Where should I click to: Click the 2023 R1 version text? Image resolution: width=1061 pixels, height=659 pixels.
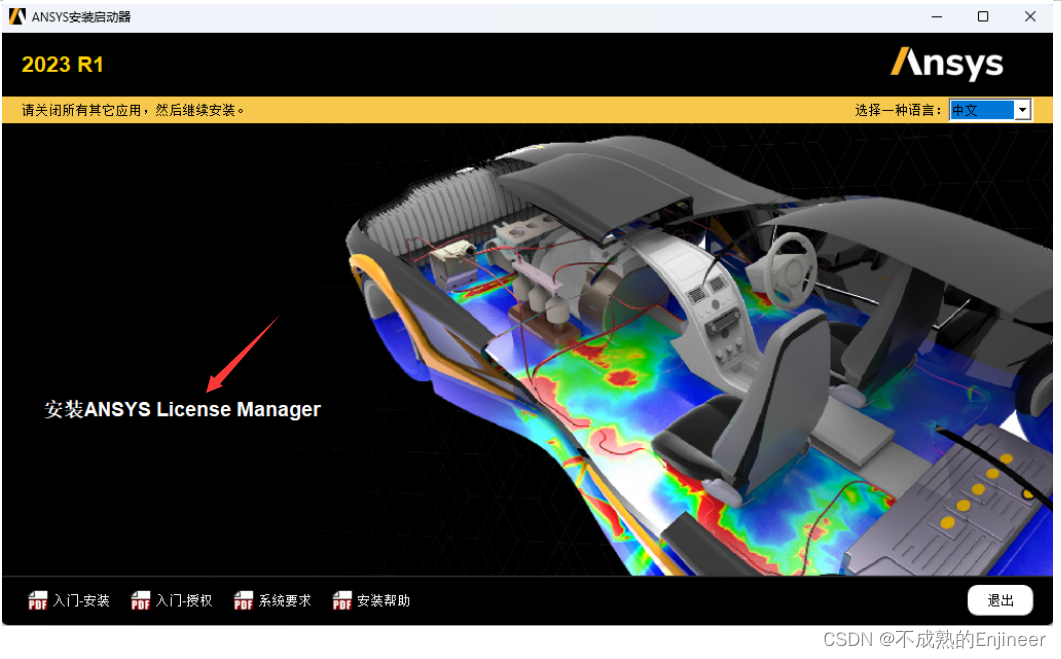coord(62,64)
